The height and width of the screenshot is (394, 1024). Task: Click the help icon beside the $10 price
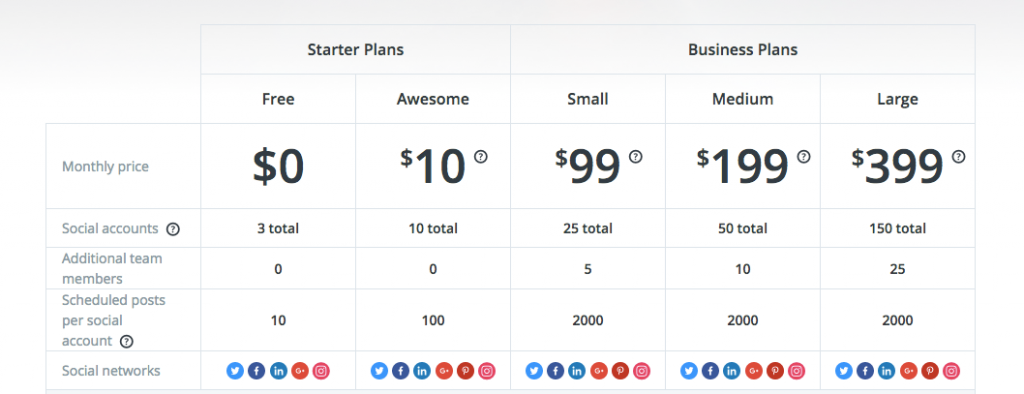coord(481,157)
